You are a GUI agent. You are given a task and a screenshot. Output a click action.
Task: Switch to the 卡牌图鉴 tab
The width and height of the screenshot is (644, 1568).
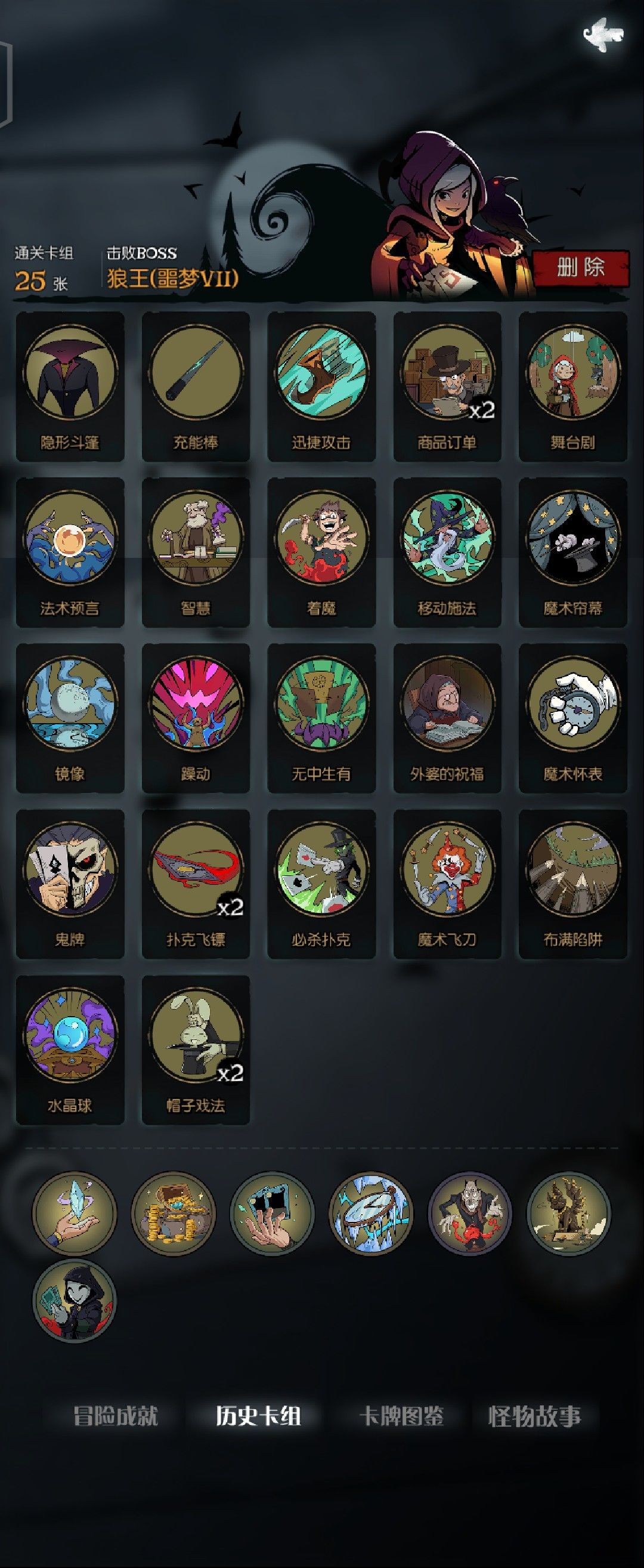(x=401, y=1416)
